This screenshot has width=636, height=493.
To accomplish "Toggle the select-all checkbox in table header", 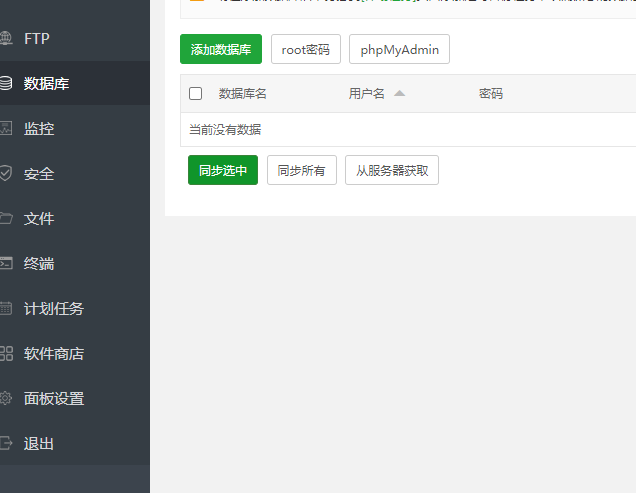I will tap(196, 93).
